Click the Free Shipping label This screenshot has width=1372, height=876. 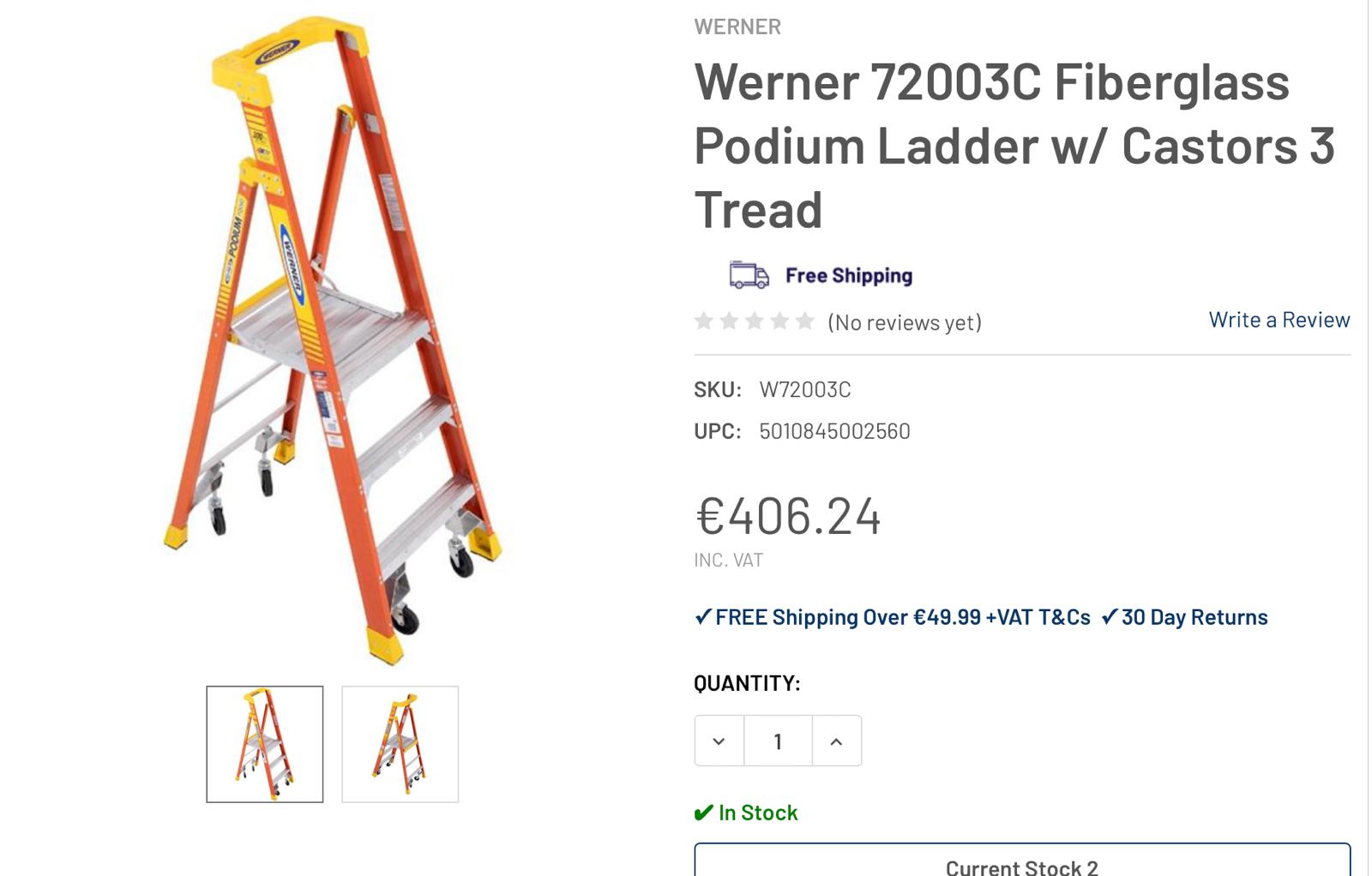click(x=849, y=275)
